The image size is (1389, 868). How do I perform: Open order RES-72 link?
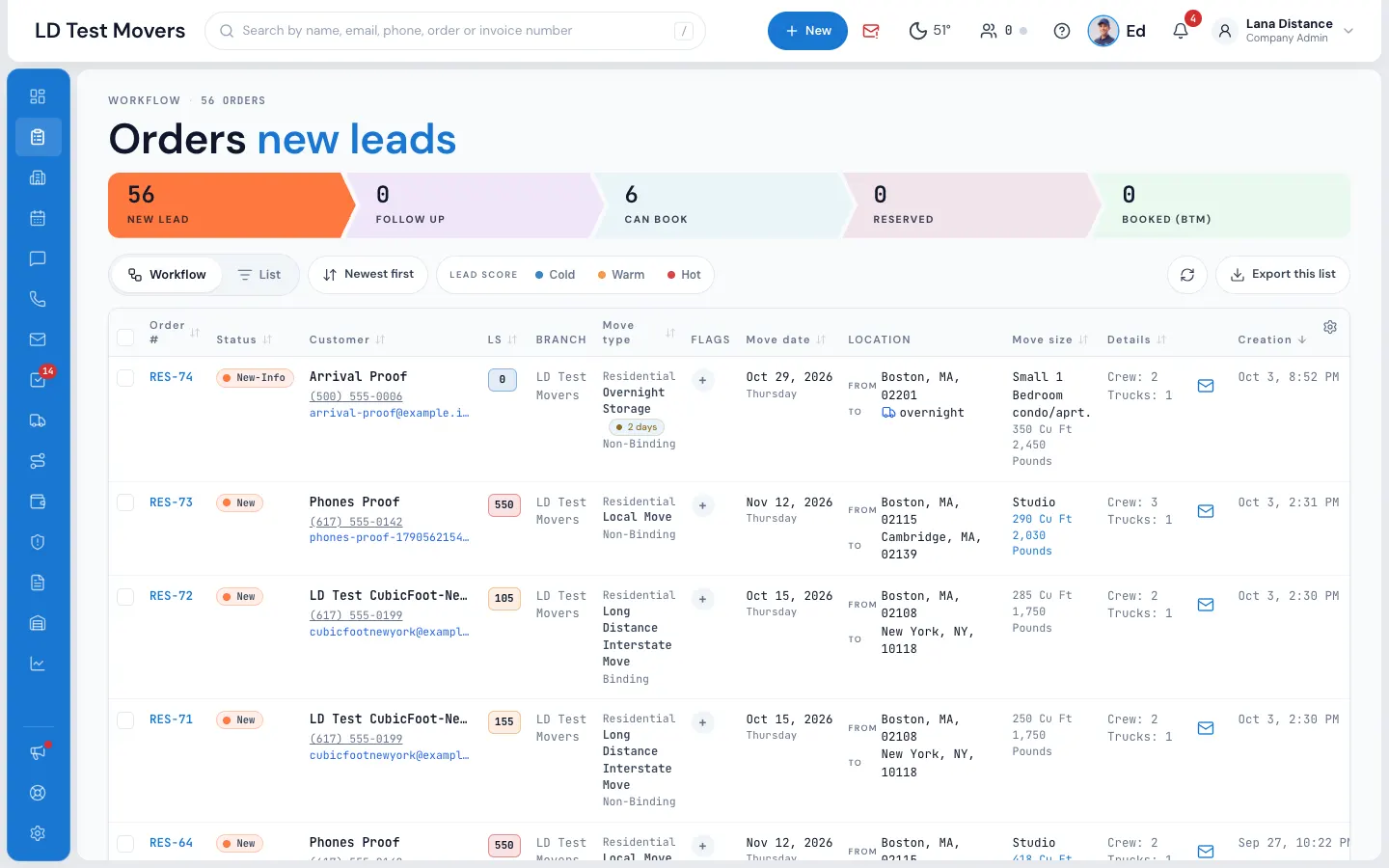[x=171, y=596]
